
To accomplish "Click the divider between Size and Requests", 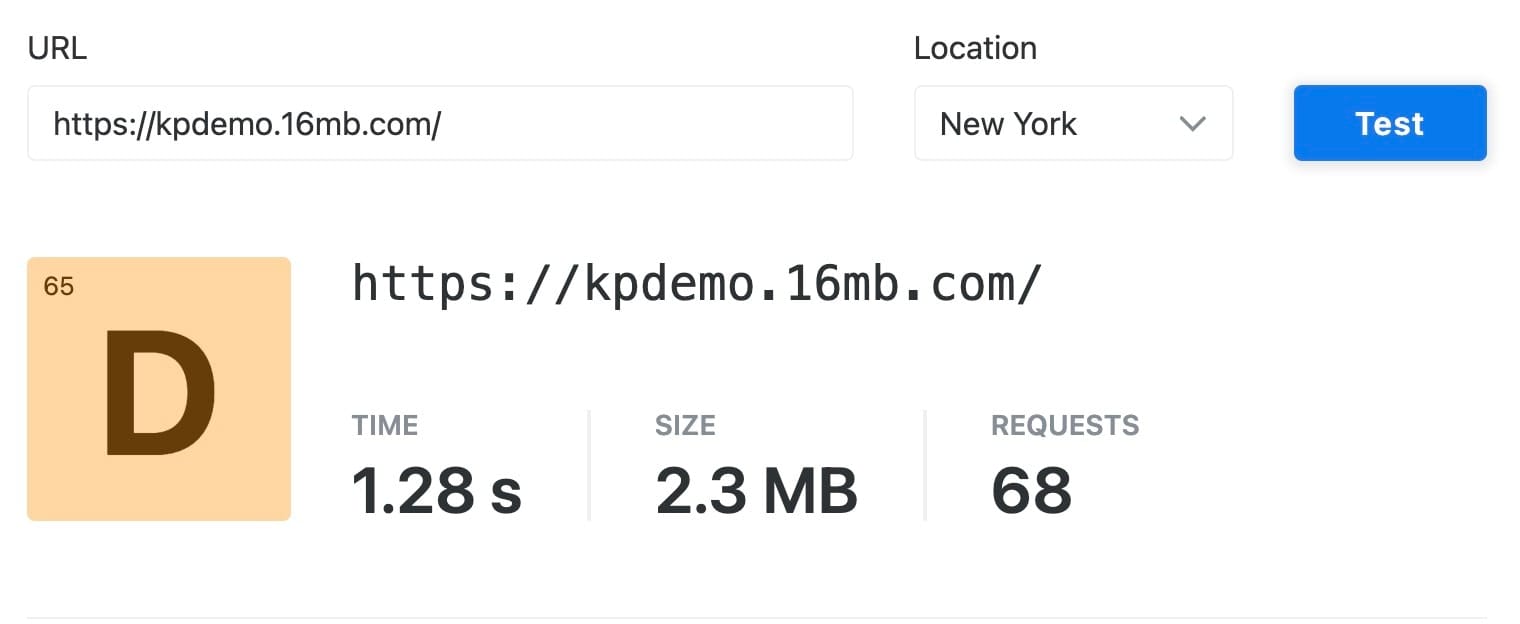I will click(x=925, y=465).
